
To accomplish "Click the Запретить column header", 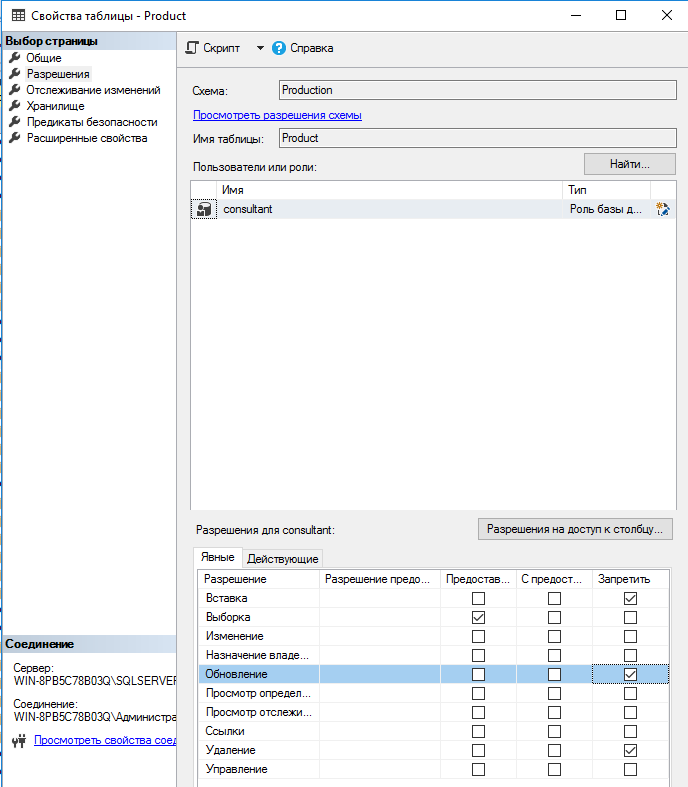I will click(630, 579).
